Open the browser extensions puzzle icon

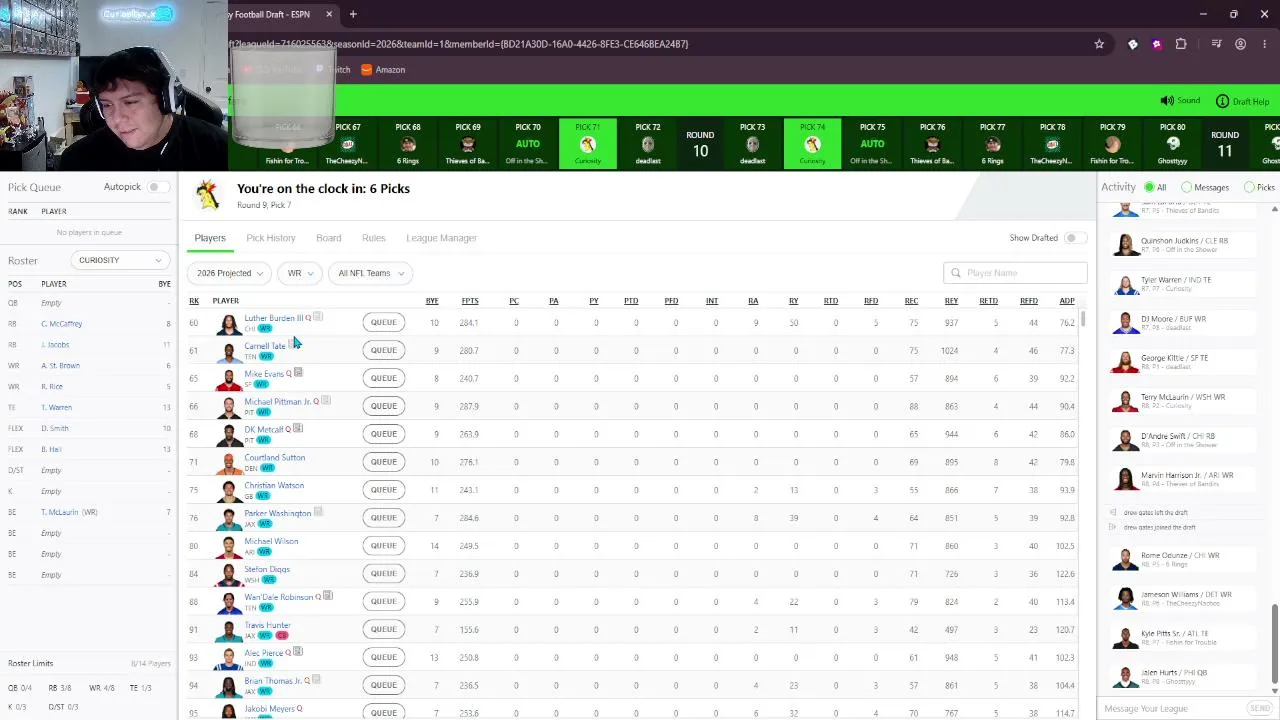tap(1181, 44)
